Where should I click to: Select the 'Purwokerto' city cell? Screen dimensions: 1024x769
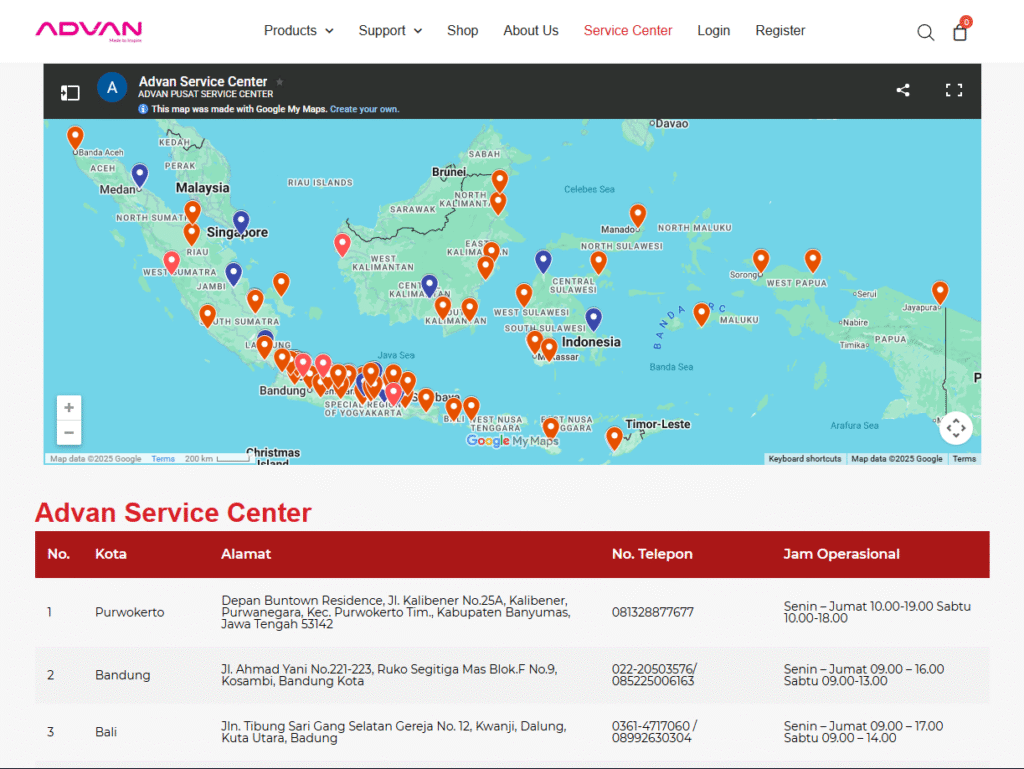coord(130,612)
